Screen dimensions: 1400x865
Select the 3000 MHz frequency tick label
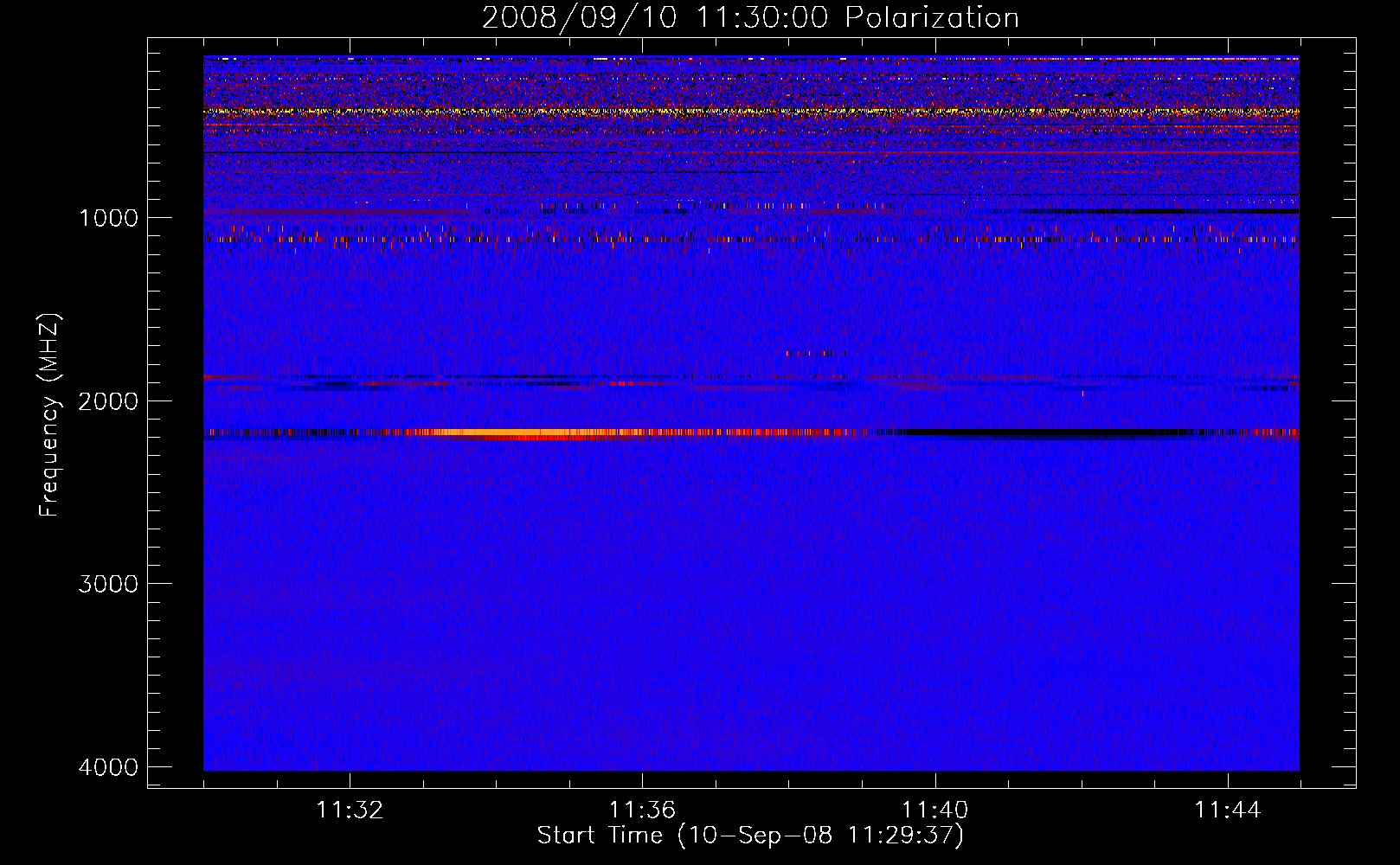(x=108, y=584)
